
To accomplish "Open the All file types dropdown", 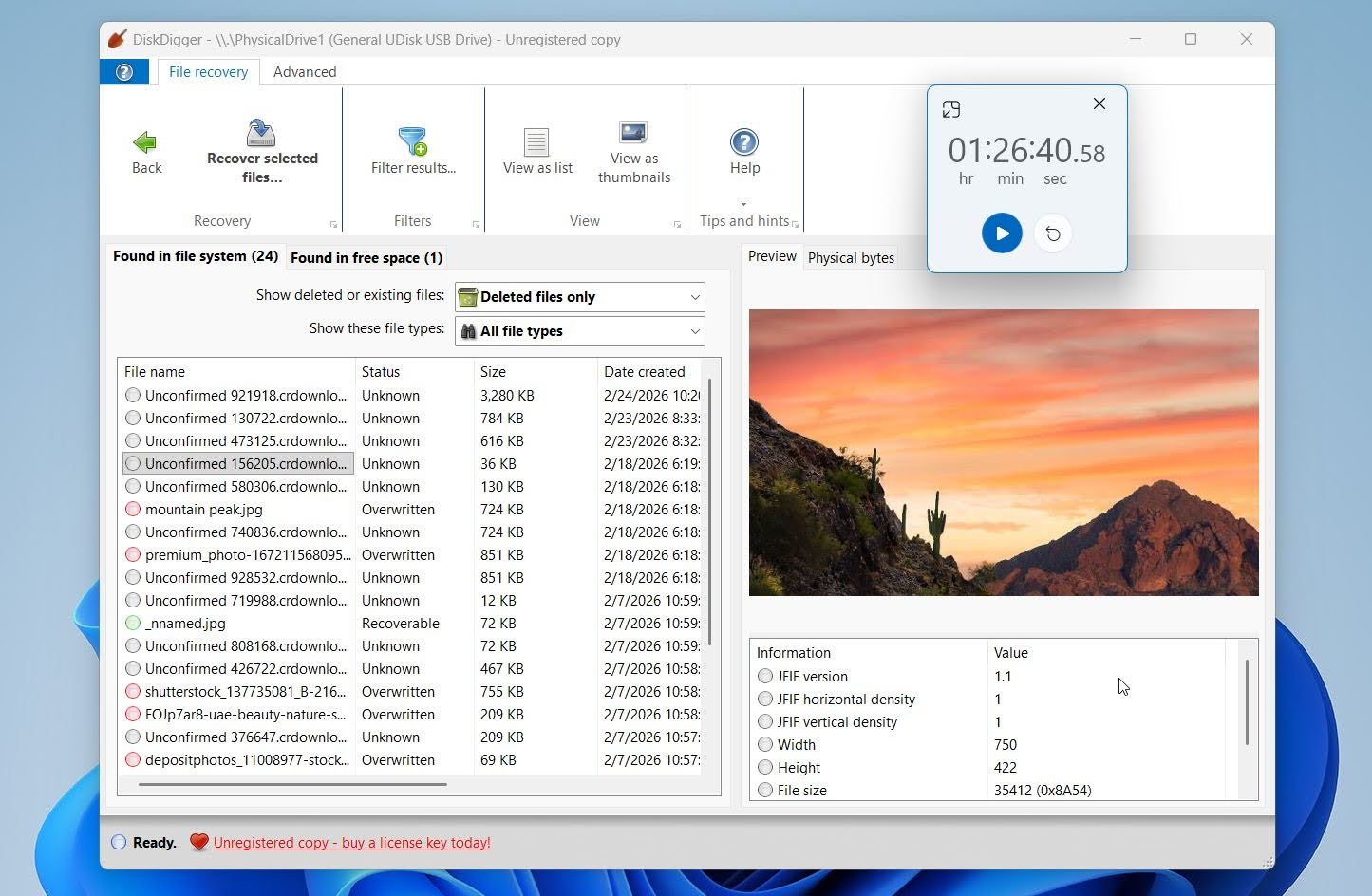I will click(x=579, y=331).
